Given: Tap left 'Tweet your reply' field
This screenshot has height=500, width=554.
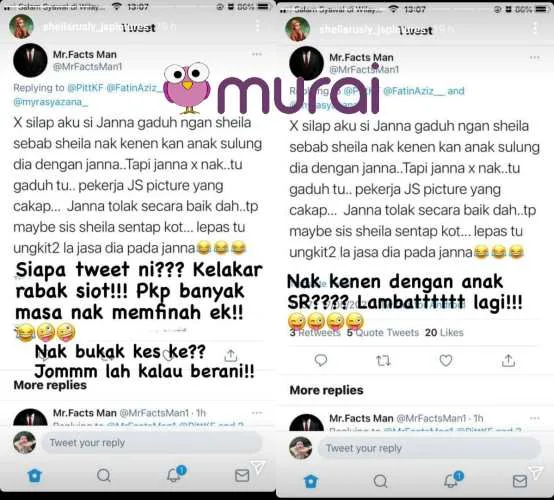Looking at the screenshot, I should click(x=152, y=442).
